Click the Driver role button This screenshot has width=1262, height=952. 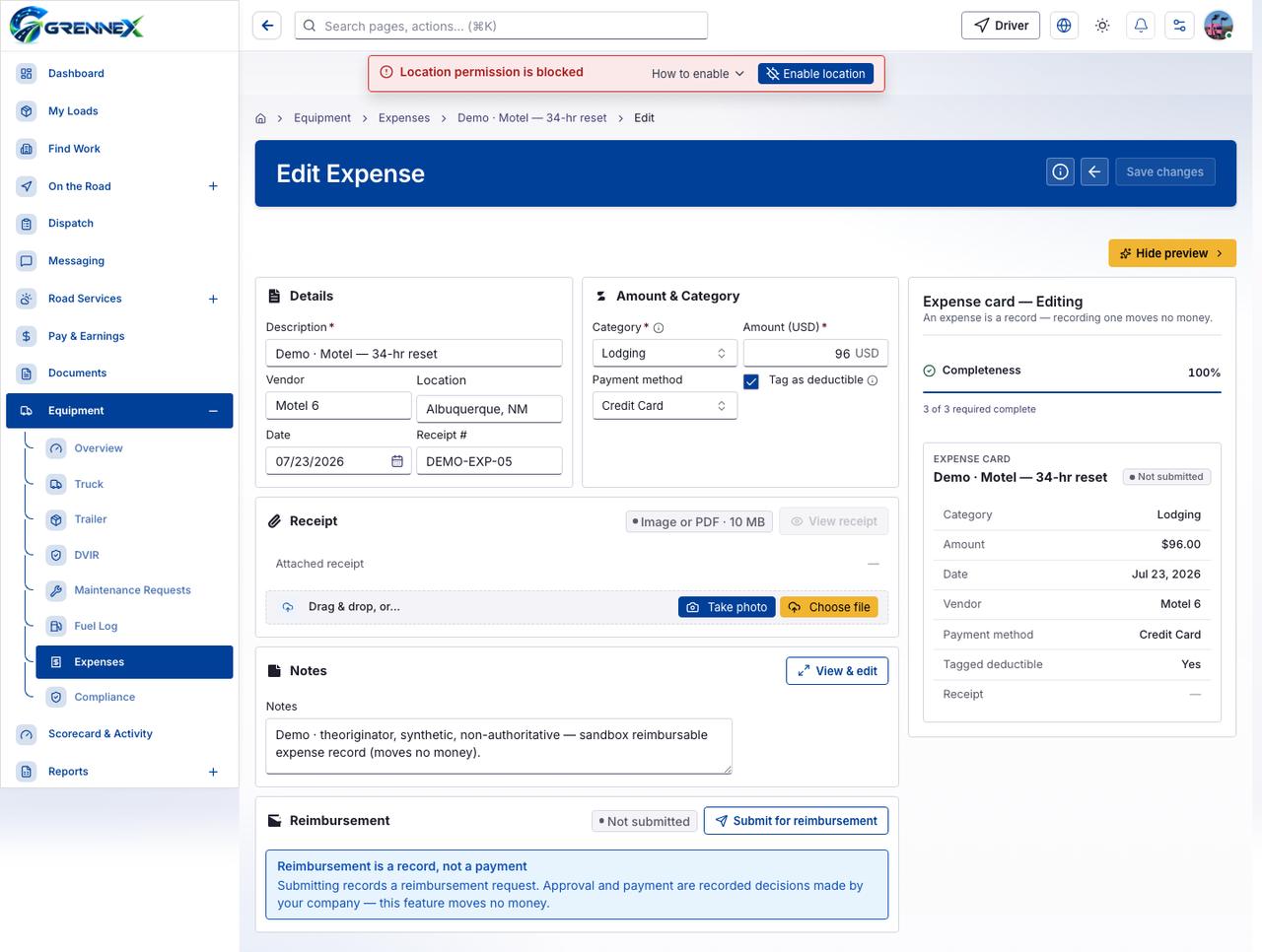1001,26
